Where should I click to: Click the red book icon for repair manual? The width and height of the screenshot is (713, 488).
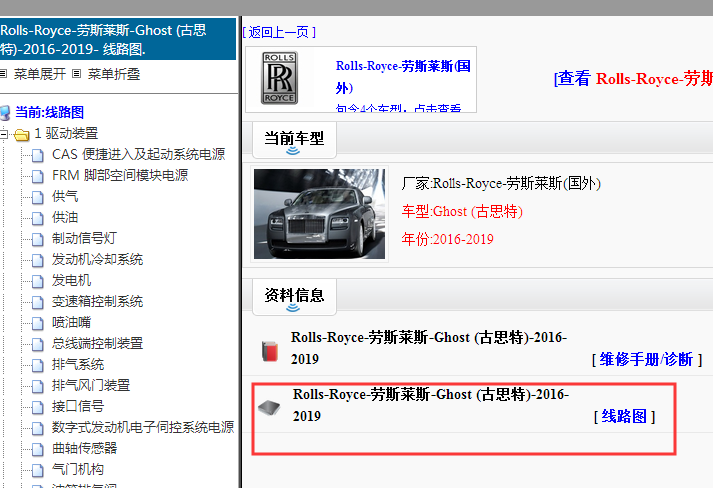coord(270,351)
